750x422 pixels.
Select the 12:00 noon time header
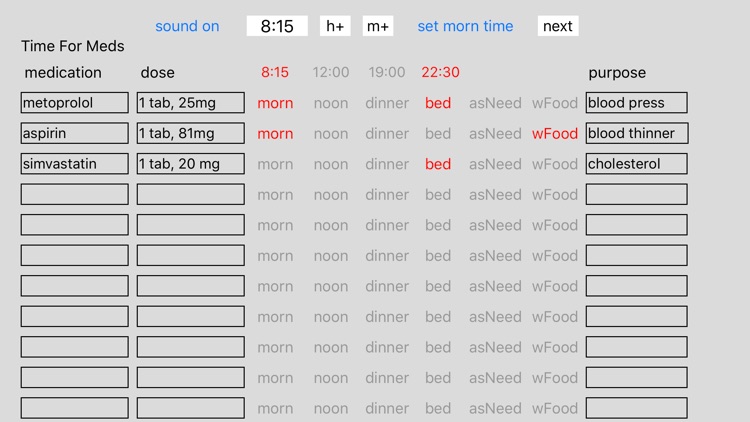pyautogui.click(x=331, y=72)
